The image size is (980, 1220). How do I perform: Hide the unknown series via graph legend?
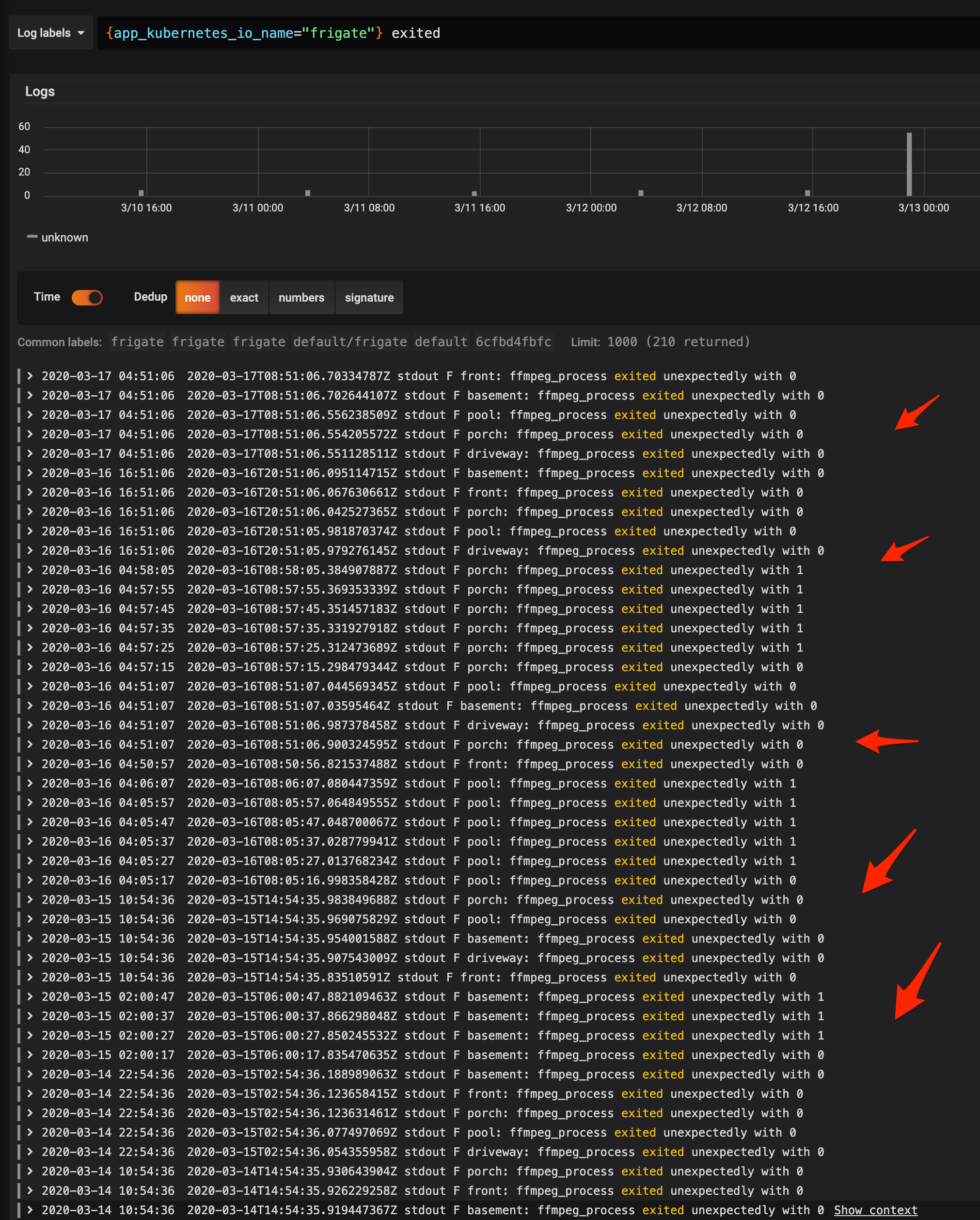coord(64,237)
